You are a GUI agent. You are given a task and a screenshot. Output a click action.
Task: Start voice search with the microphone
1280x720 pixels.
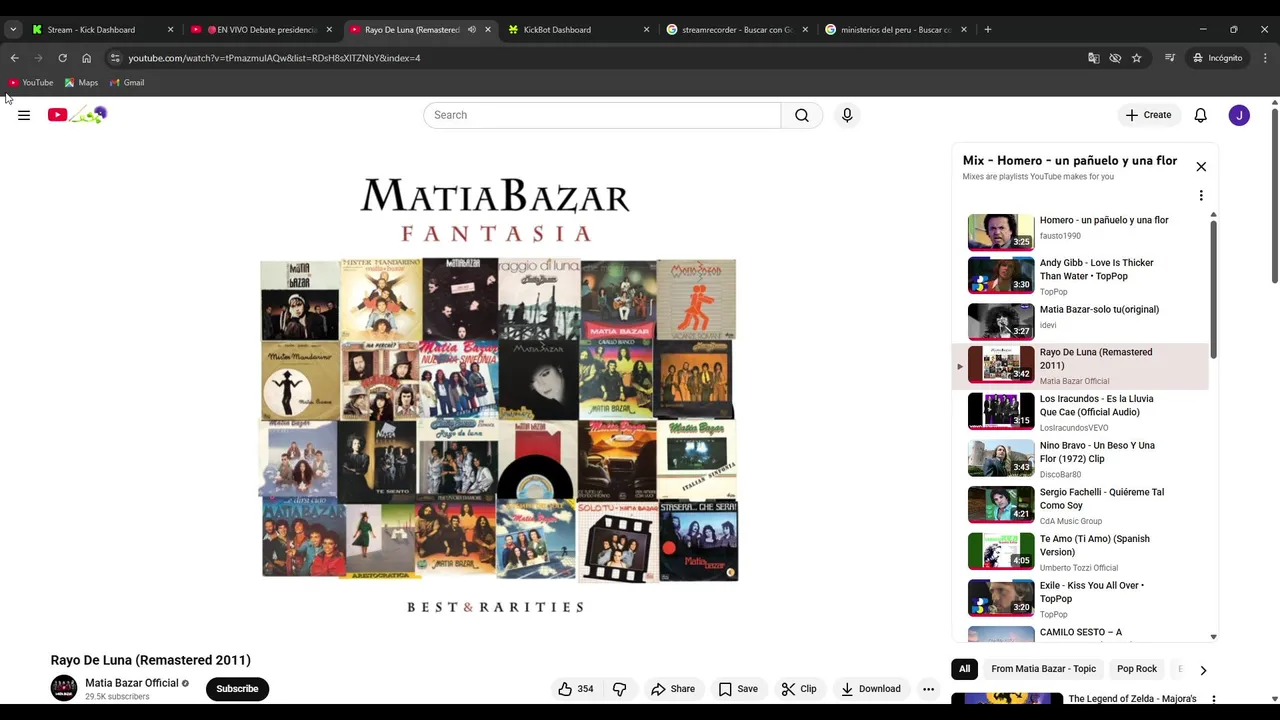[x=847, y=115]
